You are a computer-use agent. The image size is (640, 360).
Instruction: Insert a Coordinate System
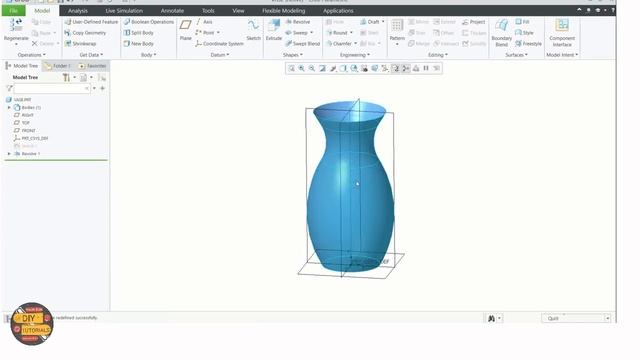(x=219, y=43)
